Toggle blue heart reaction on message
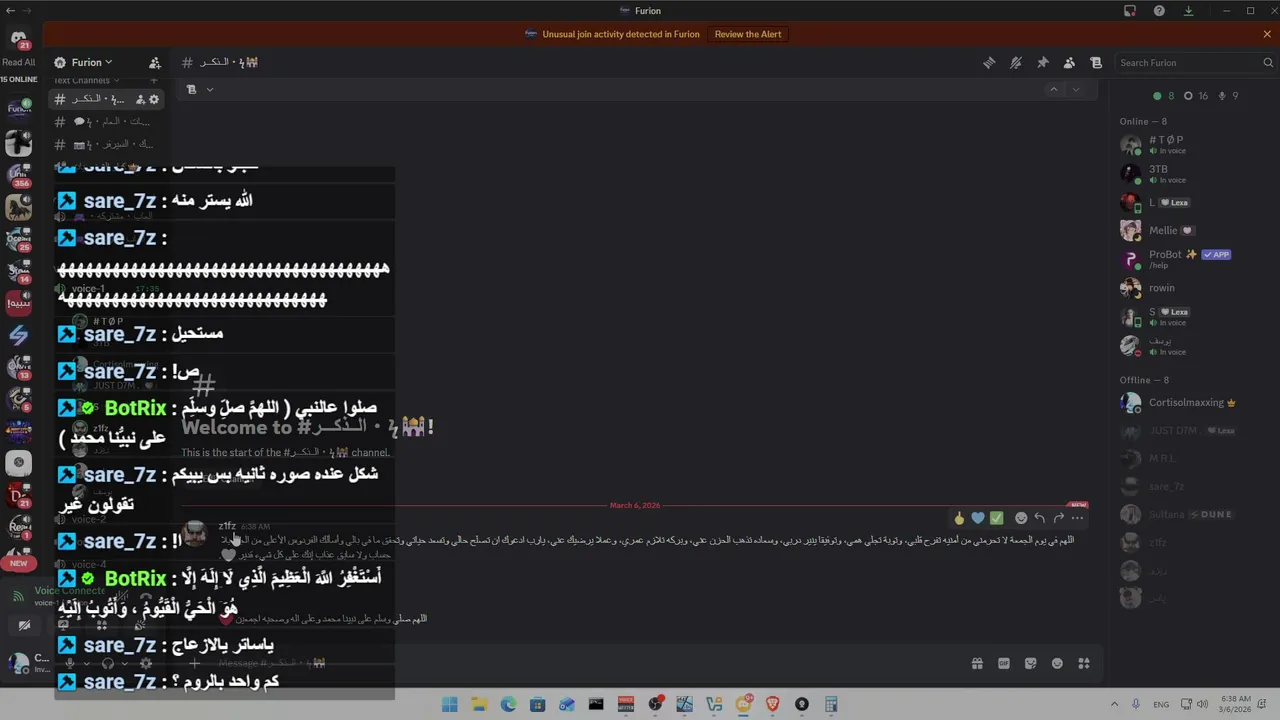Image resolution: width=1280 pixels, height=720 pixels. click(978, 518)
